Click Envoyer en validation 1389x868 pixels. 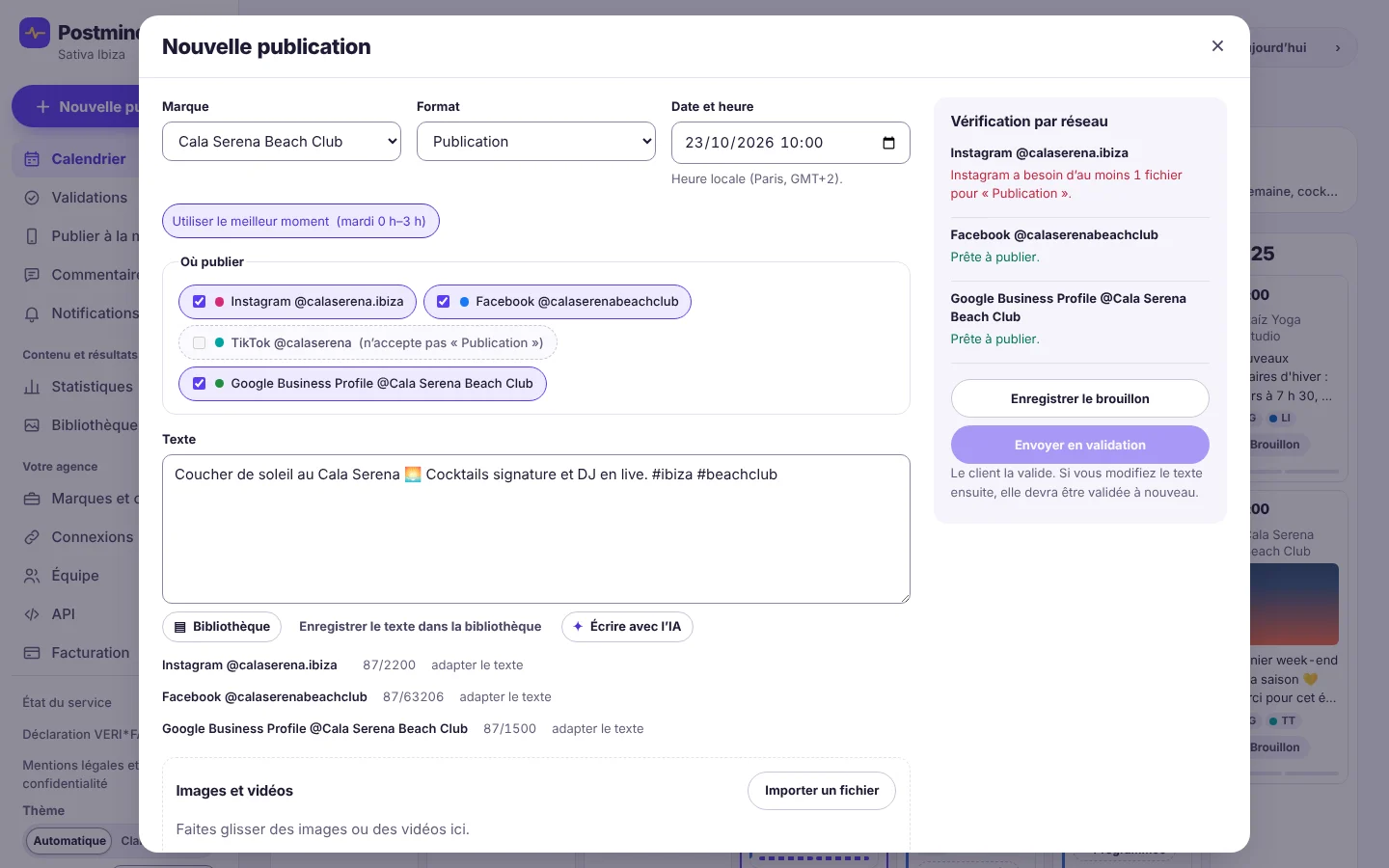pos(1080,445)
